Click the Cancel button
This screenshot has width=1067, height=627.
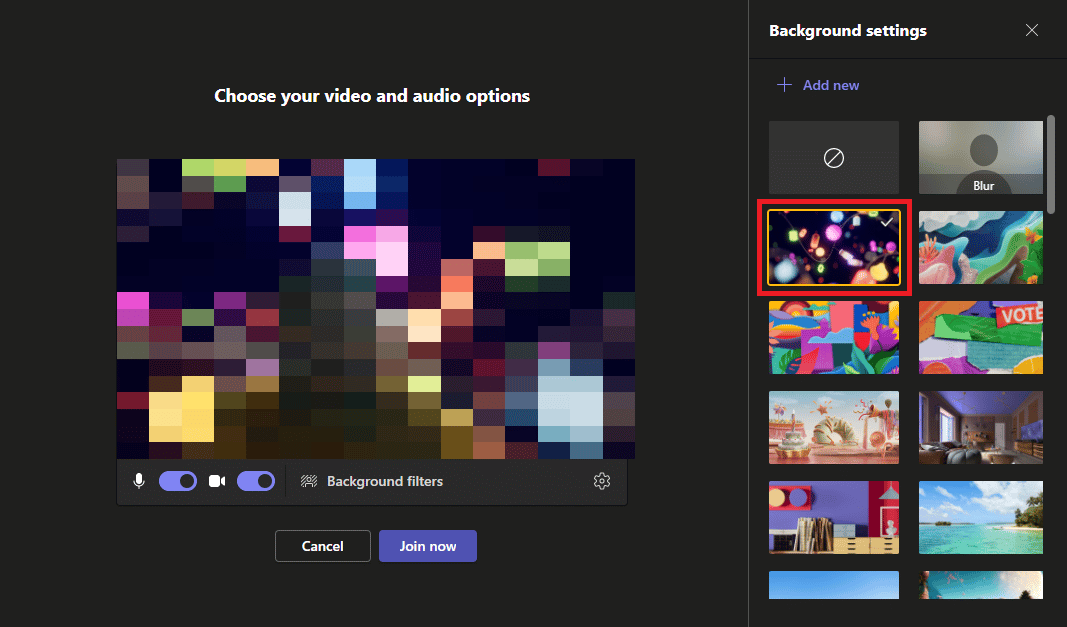[x=323, y=546]
